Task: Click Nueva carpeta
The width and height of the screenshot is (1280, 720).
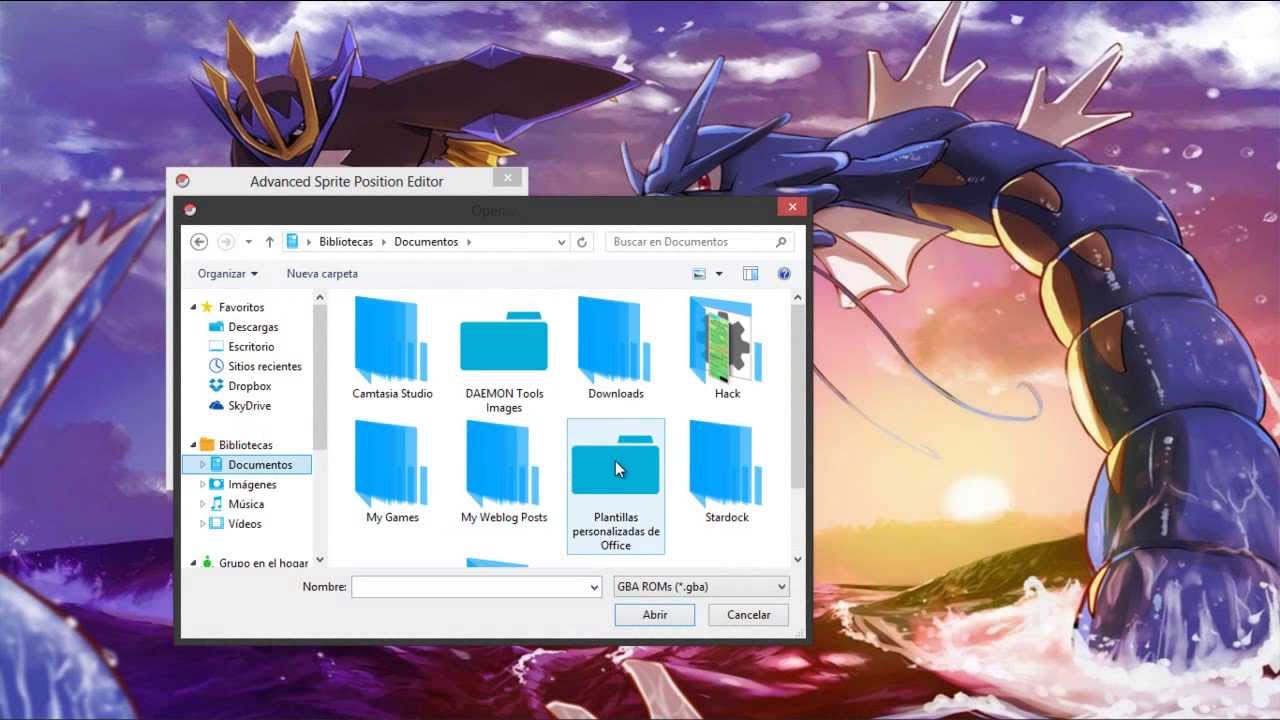Action: 322,274
